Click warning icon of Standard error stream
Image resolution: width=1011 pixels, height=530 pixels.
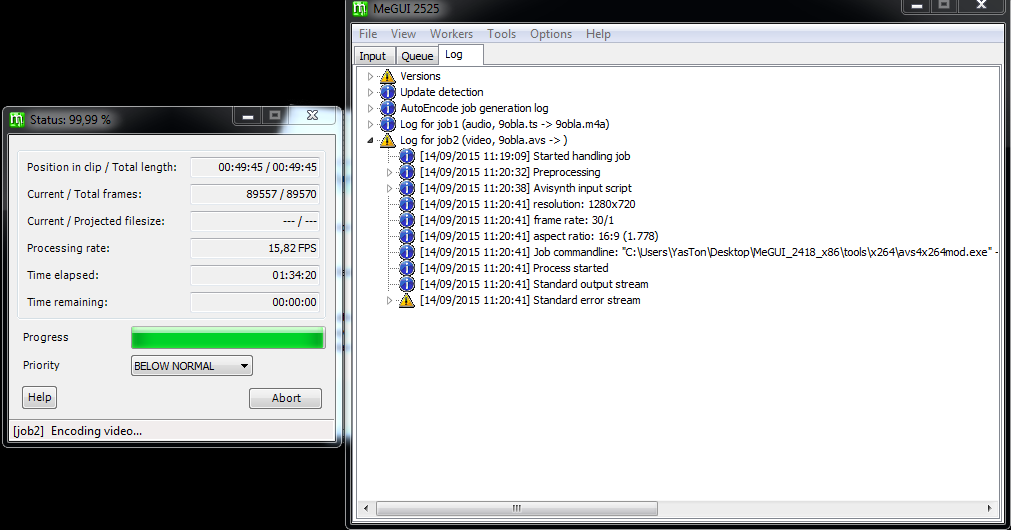pyautogui.click(x=407, y=300)
